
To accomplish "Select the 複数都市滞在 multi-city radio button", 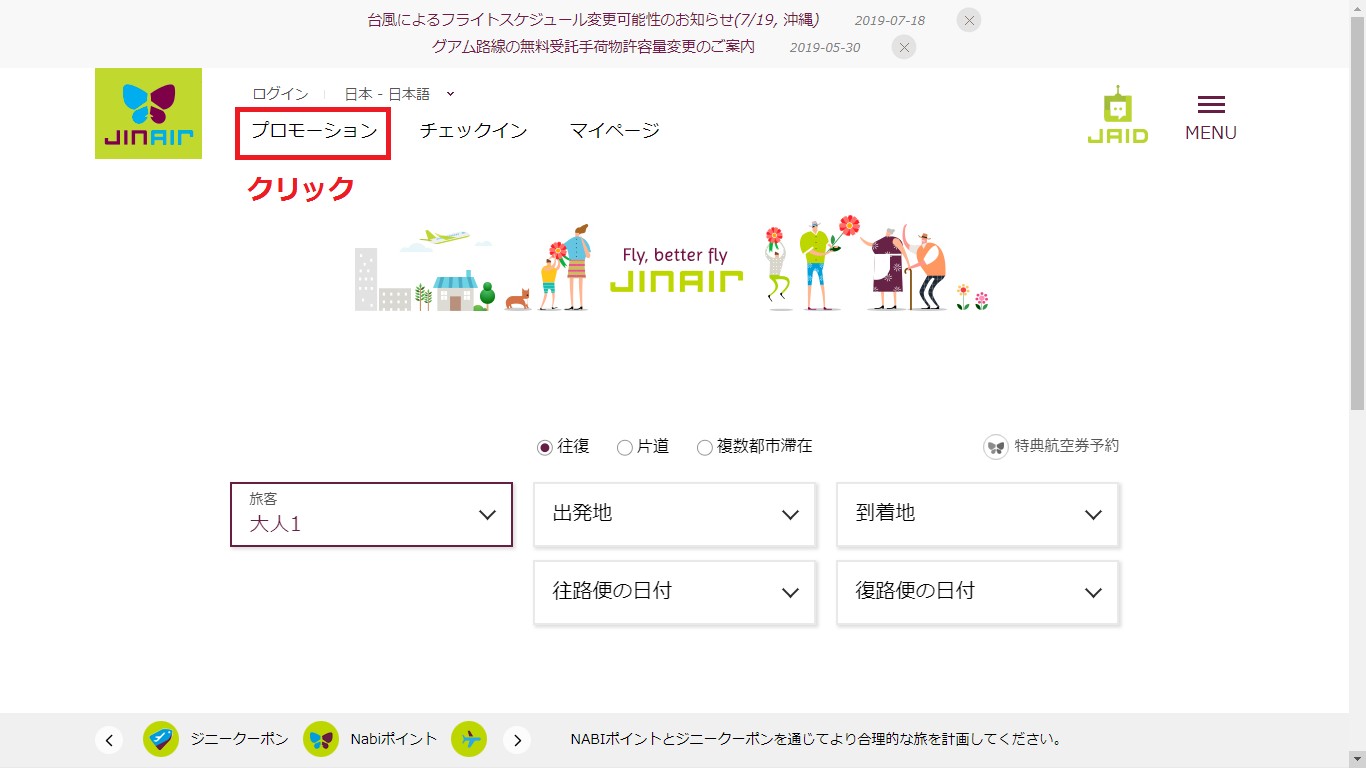I will (705, 448).
